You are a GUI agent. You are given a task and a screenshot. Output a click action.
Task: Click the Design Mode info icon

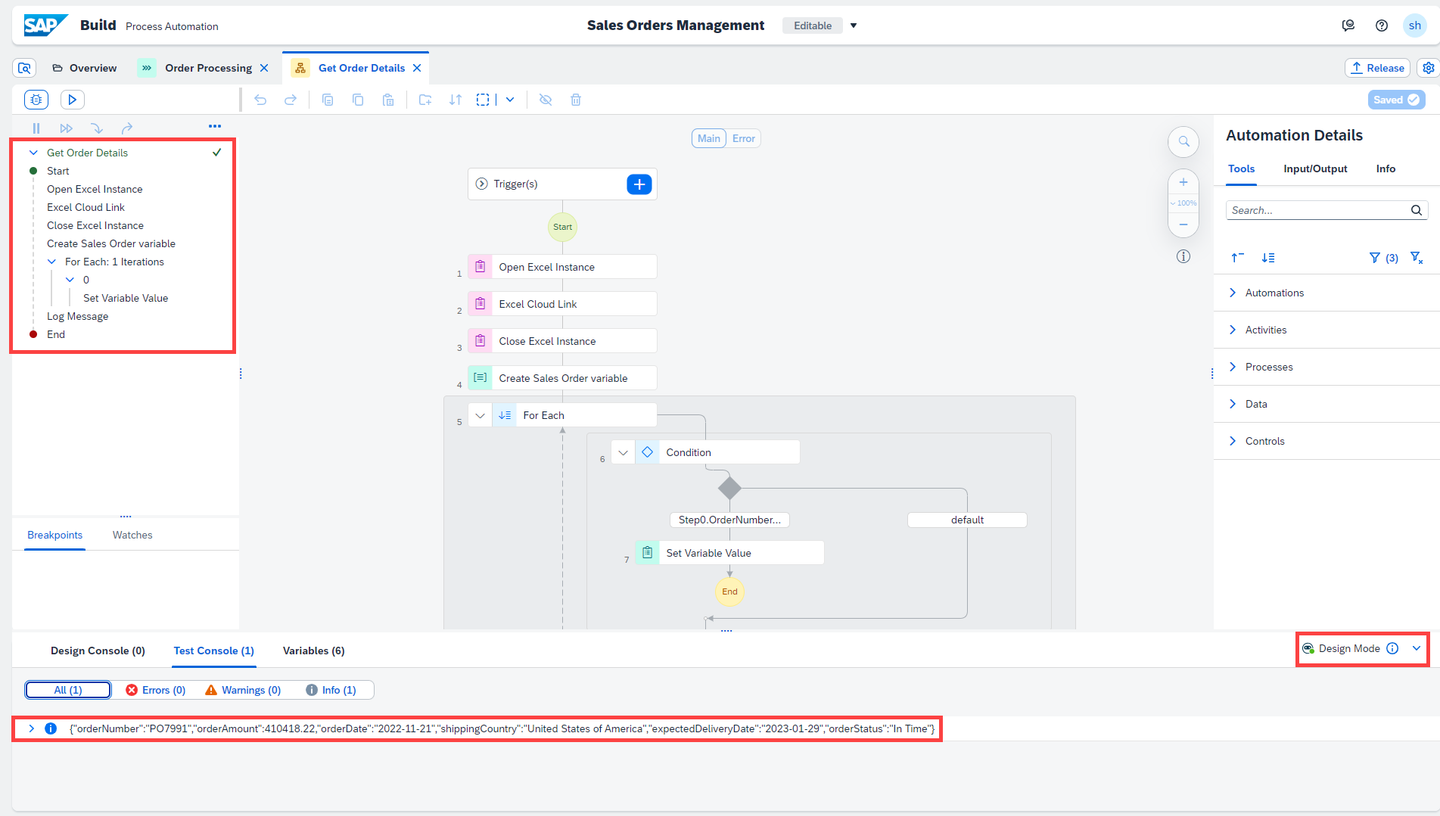coord(1392,649)
